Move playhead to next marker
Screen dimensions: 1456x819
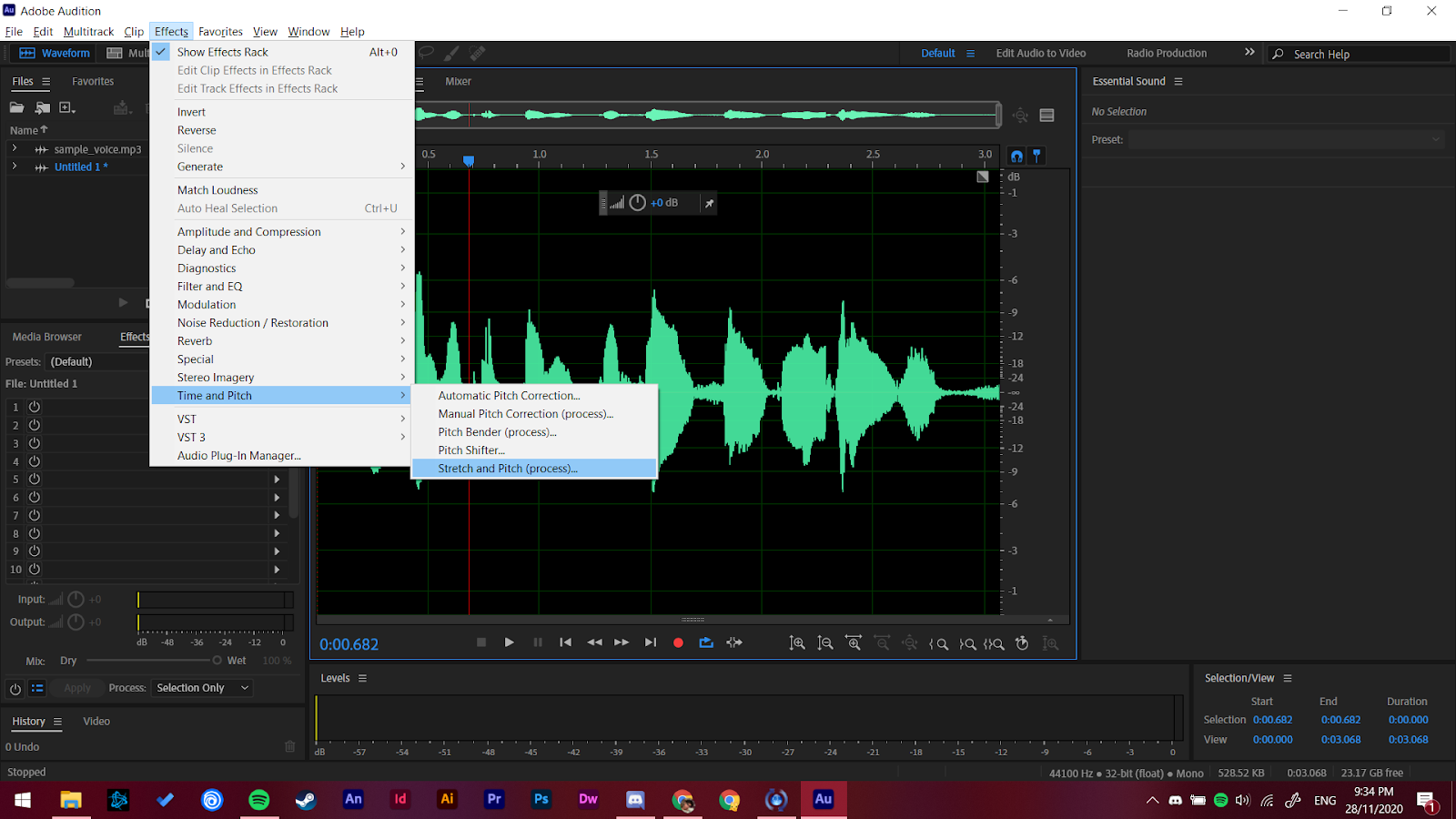(x=650, y=642)
